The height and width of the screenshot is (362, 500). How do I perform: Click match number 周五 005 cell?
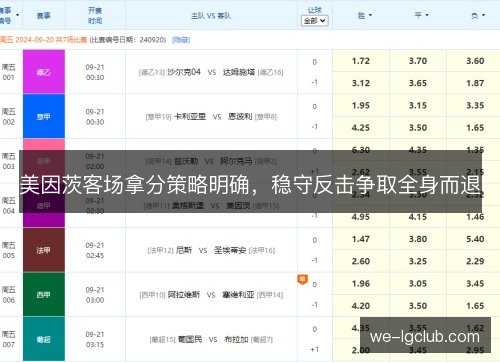9,250
